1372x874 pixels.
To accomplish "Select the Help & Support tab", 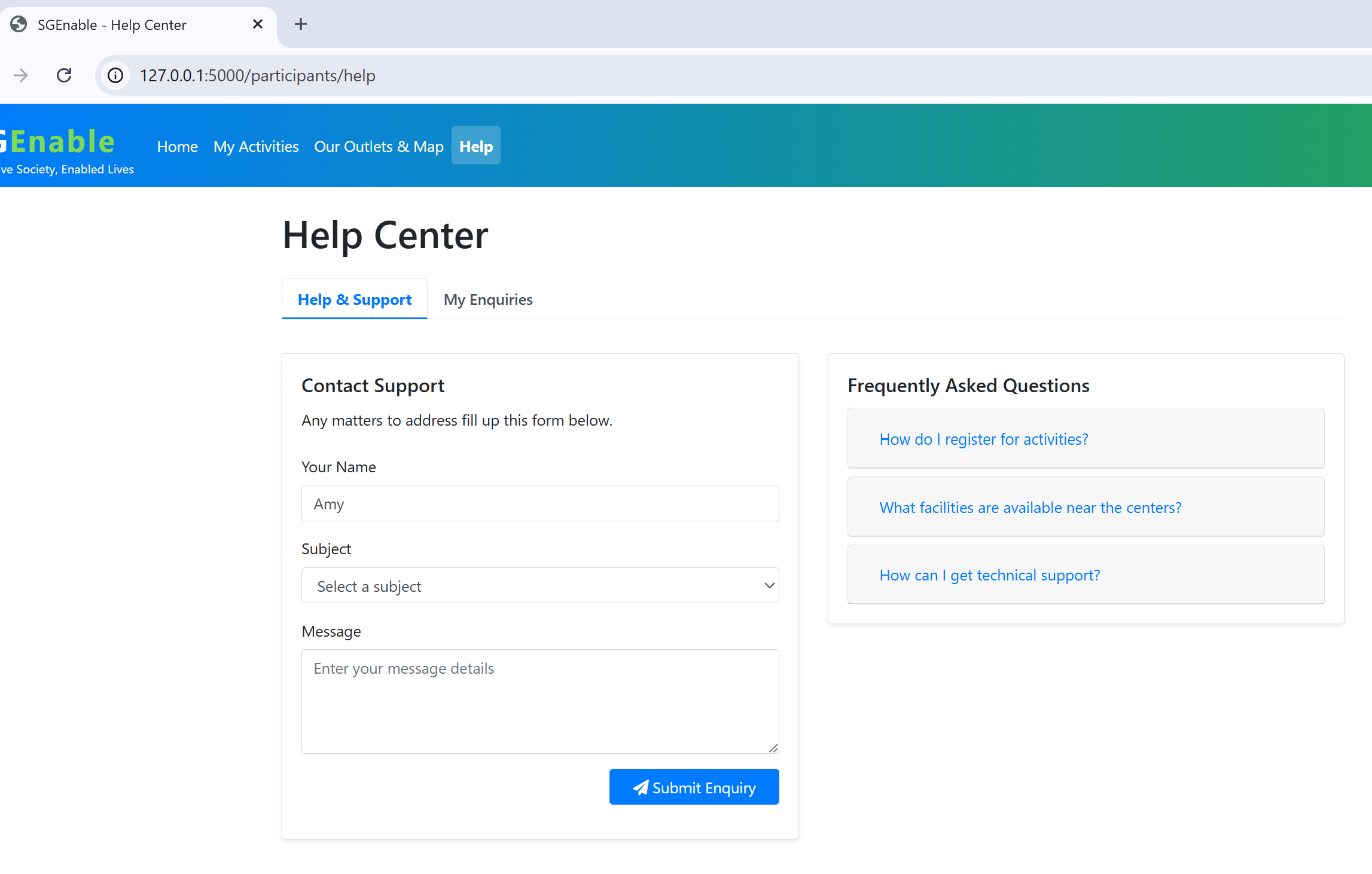I will pyautogui.click(x=354, y=300).
